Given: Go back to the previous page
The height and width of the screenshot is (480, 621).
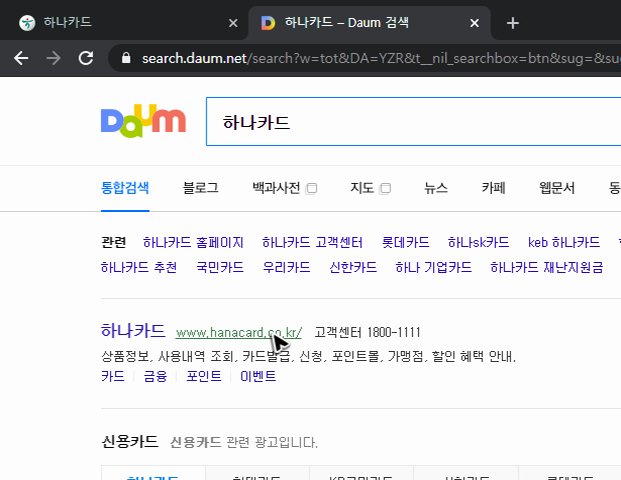Looking at the screenshot, I should pyautogui.click(x=21, y=58).
